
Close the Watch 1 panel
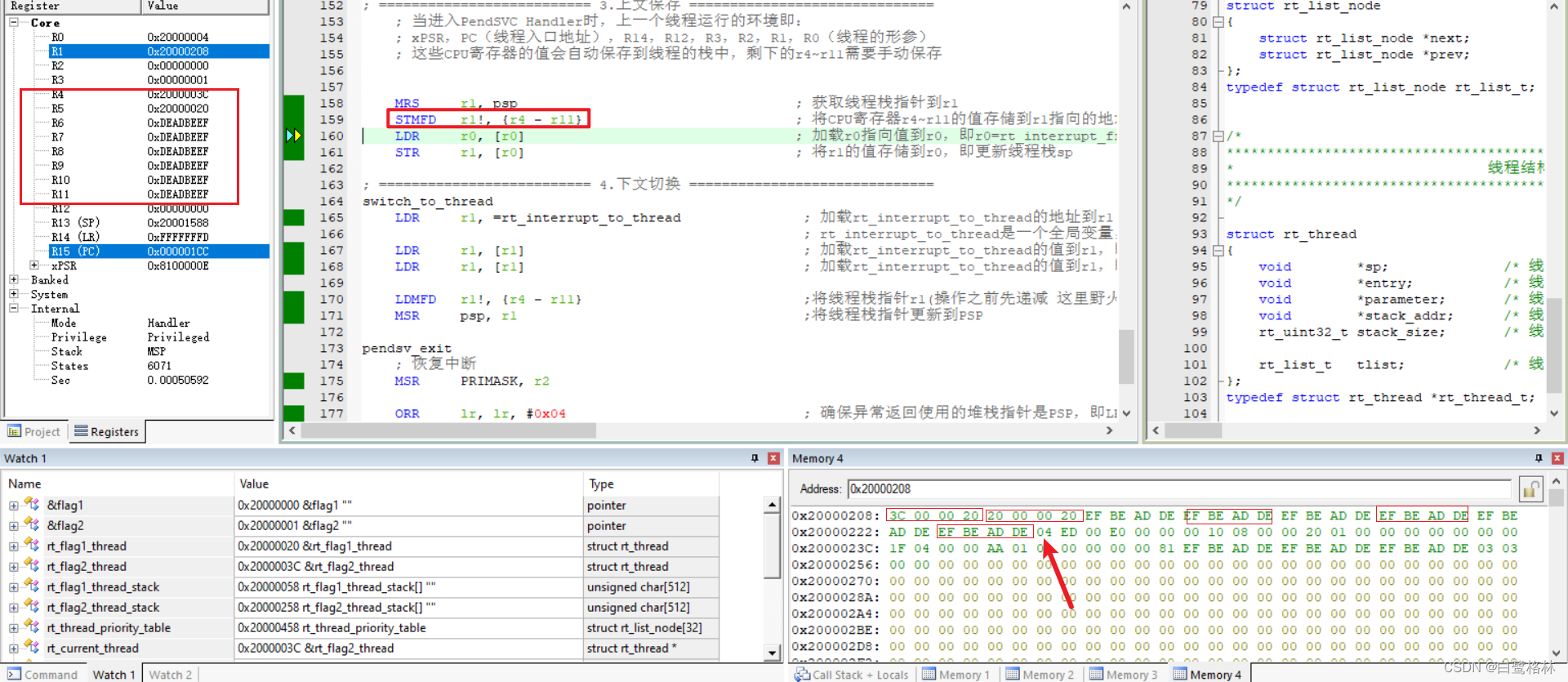[x=773, y=458]
